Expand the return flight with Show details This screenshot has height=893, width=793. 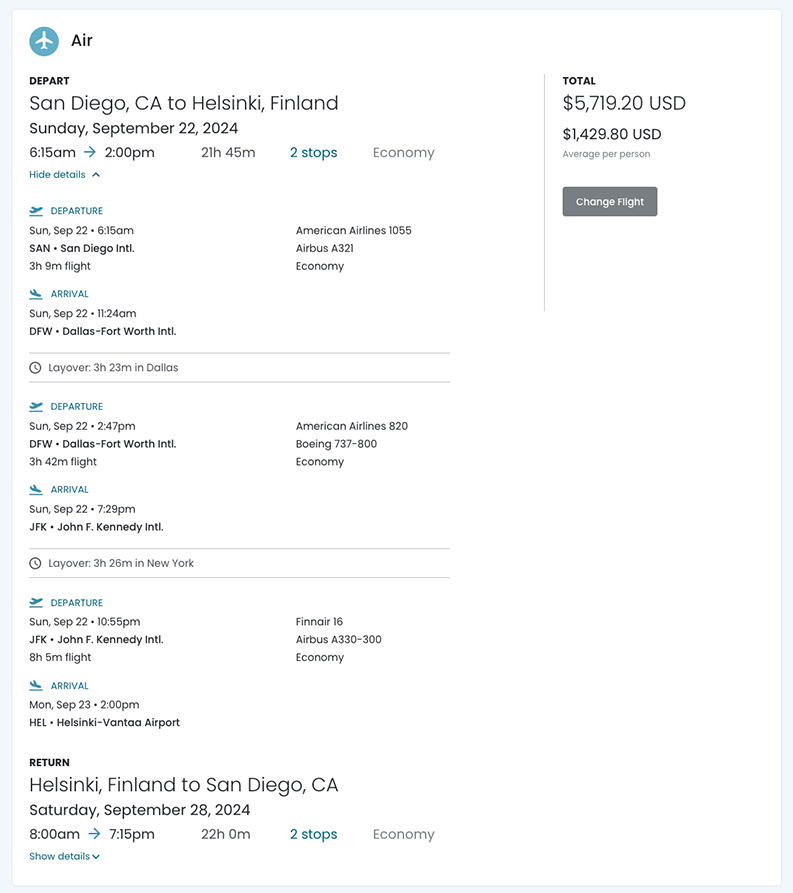tap(64, 856)
